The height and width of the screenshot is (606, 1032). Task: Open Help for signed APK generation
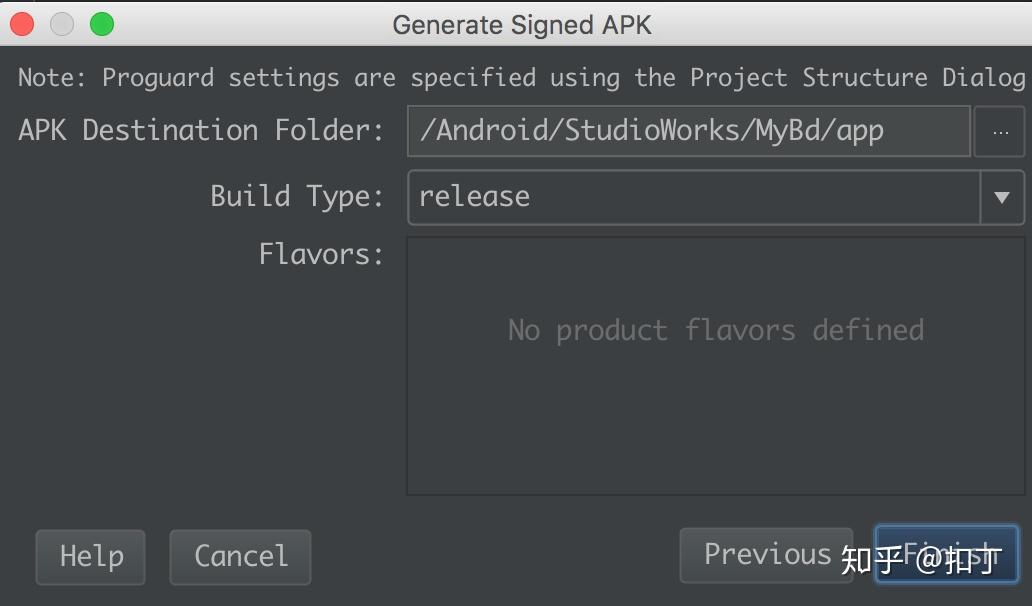pos(90,557)
